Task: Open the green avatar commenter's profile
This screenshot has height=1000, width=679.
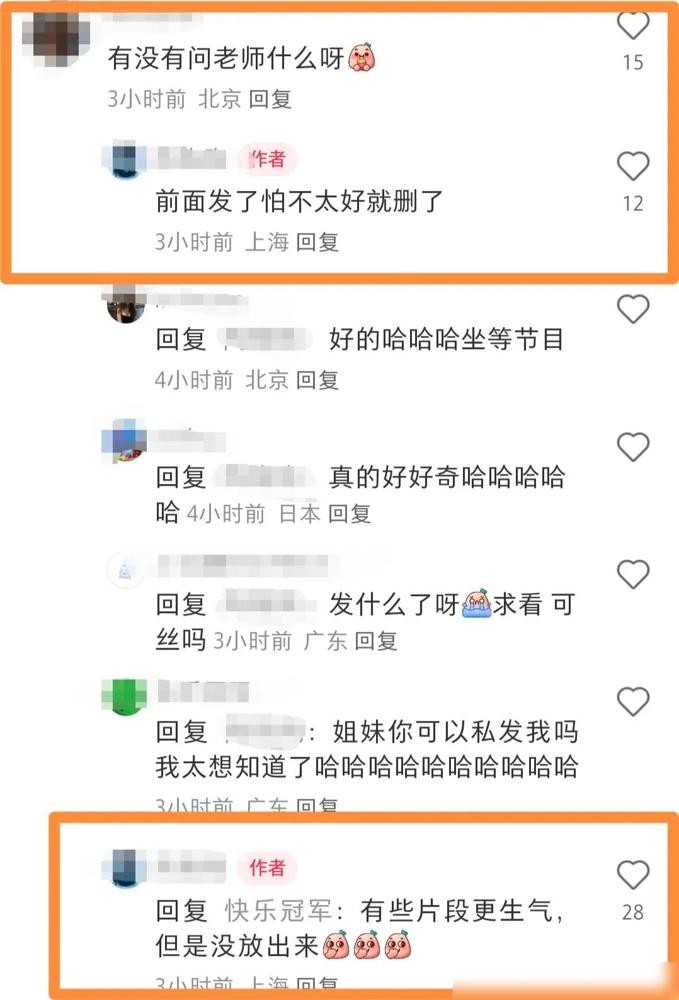Action: coord(124,697)
